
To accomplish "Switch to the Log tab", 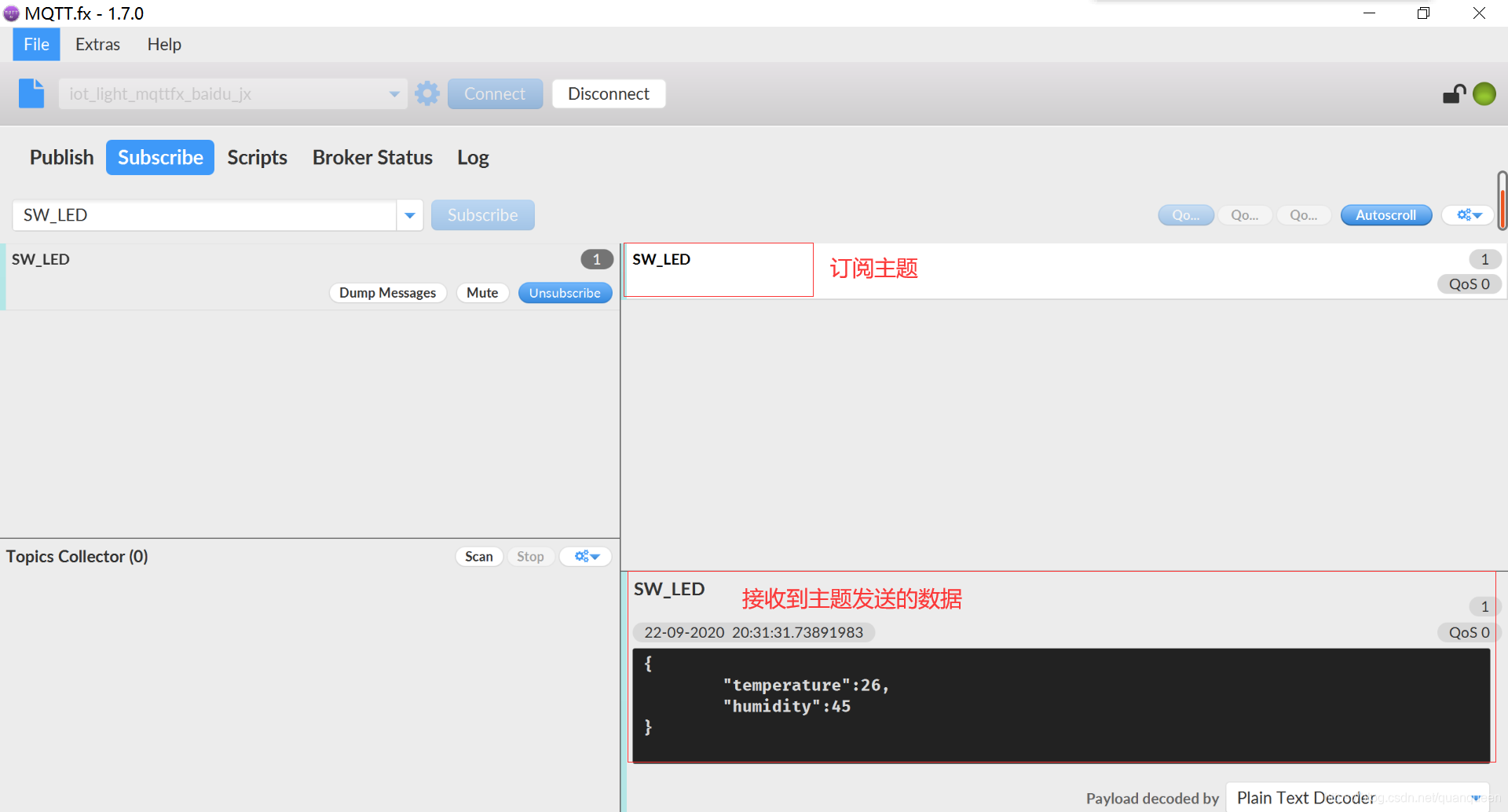I will tap(473, 157).
